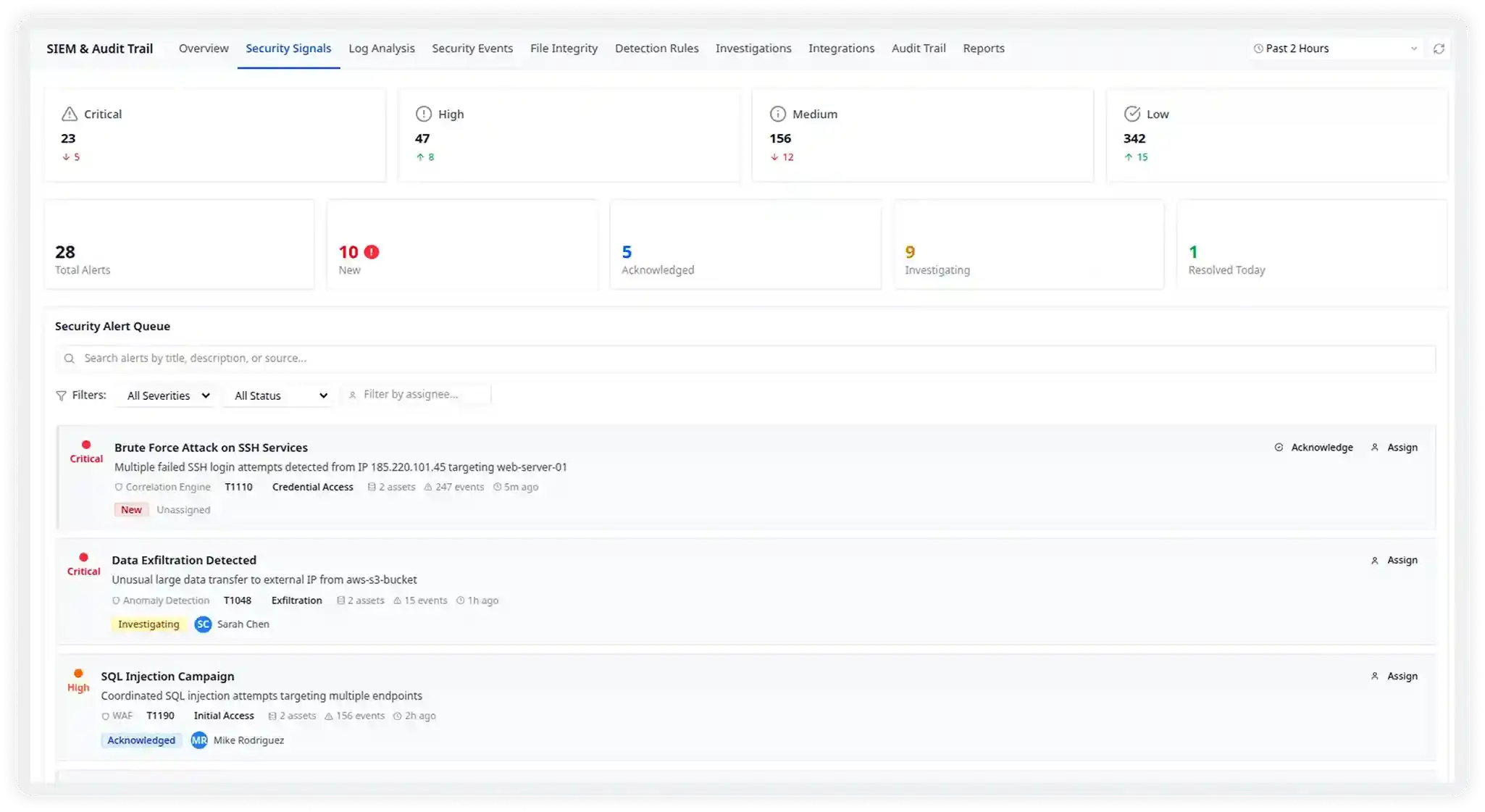Viewport: 1485px width, 812px height.
Task: Click the Critical severity warning icon
Action: pyautogui.click(x=68, y=114)
